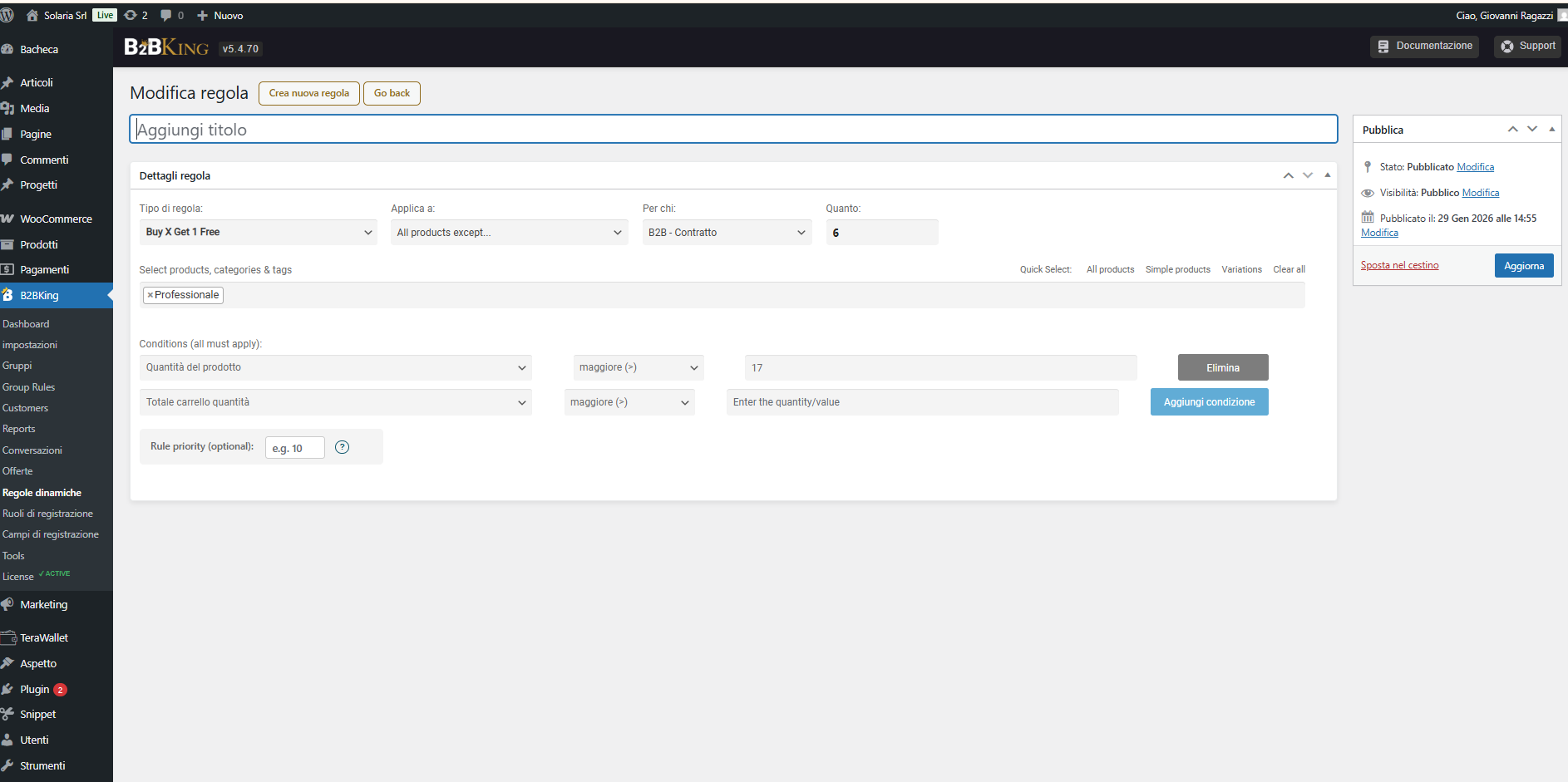
Task: Expand the Applica a dropdown
Action: click(509, 233)
